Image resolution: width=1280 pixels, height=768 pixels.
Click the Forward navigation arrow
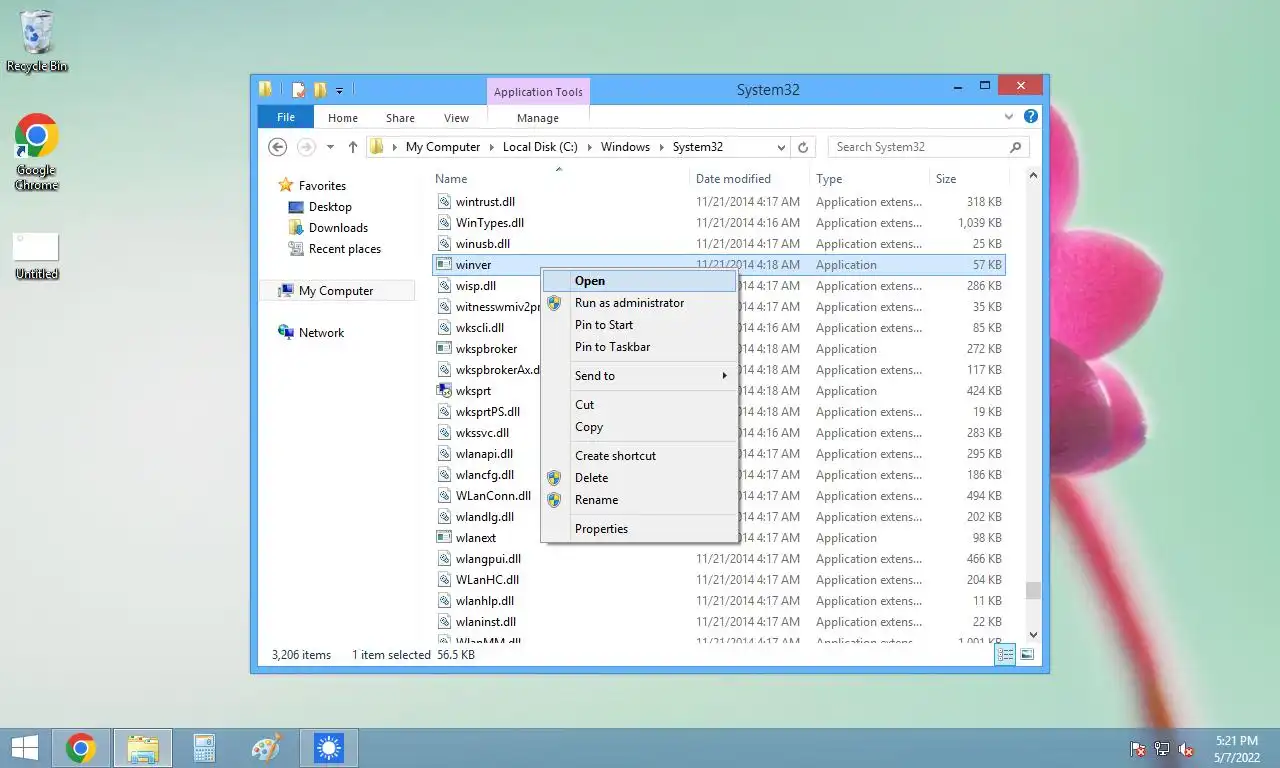point(306,147)
